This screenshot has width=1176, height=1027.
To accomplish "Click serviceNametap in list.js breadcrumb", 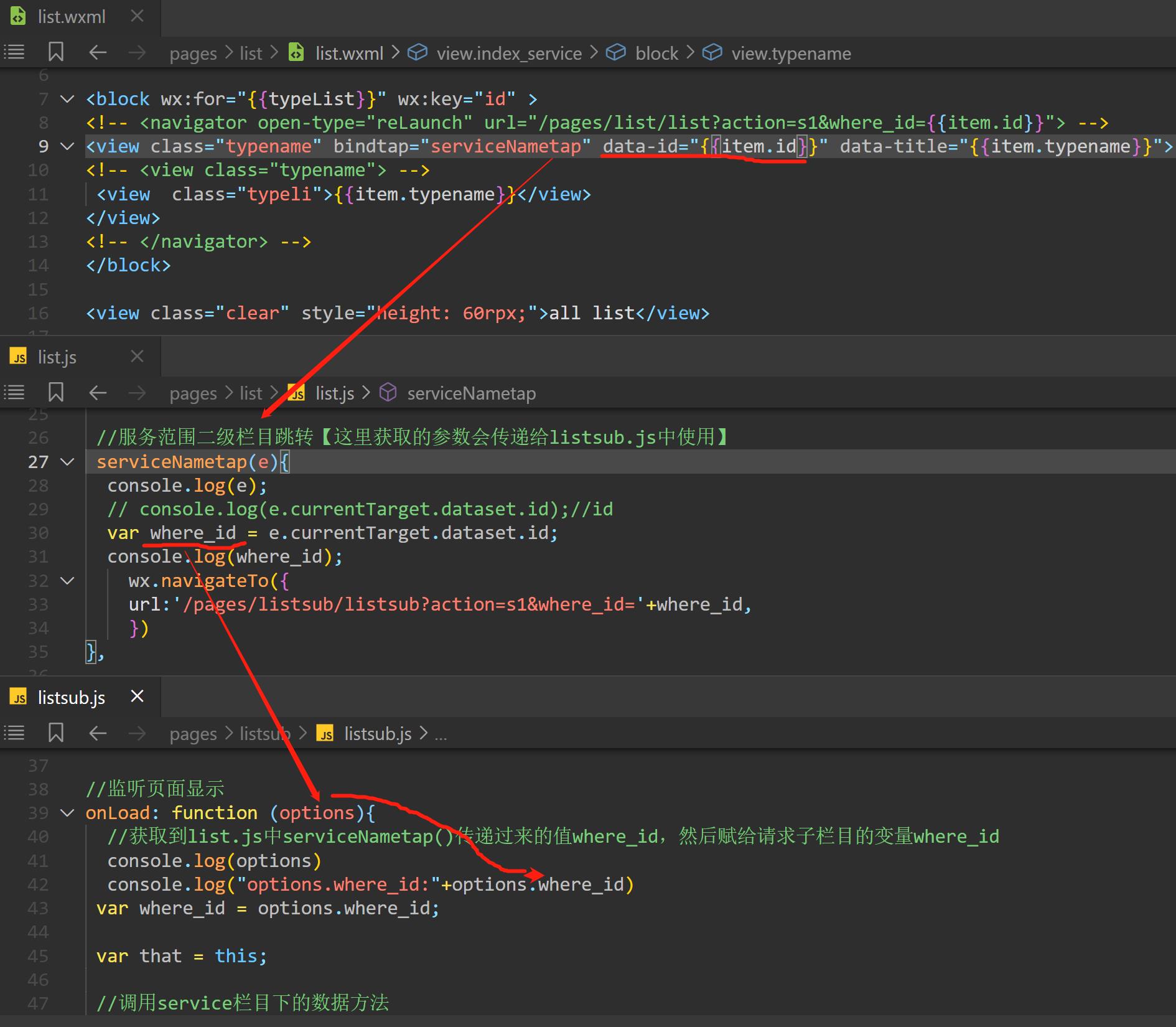I will 470,393.
